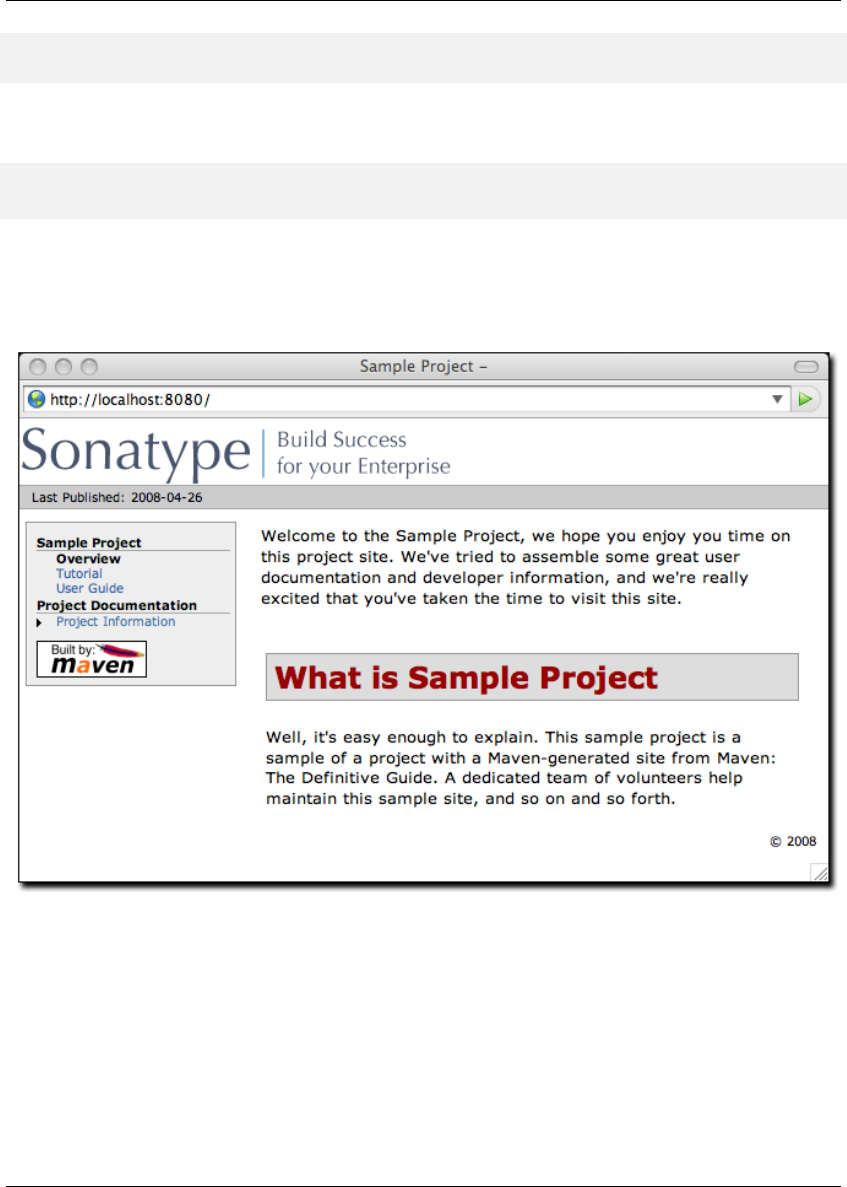Click the window resize grip icon

819,873
